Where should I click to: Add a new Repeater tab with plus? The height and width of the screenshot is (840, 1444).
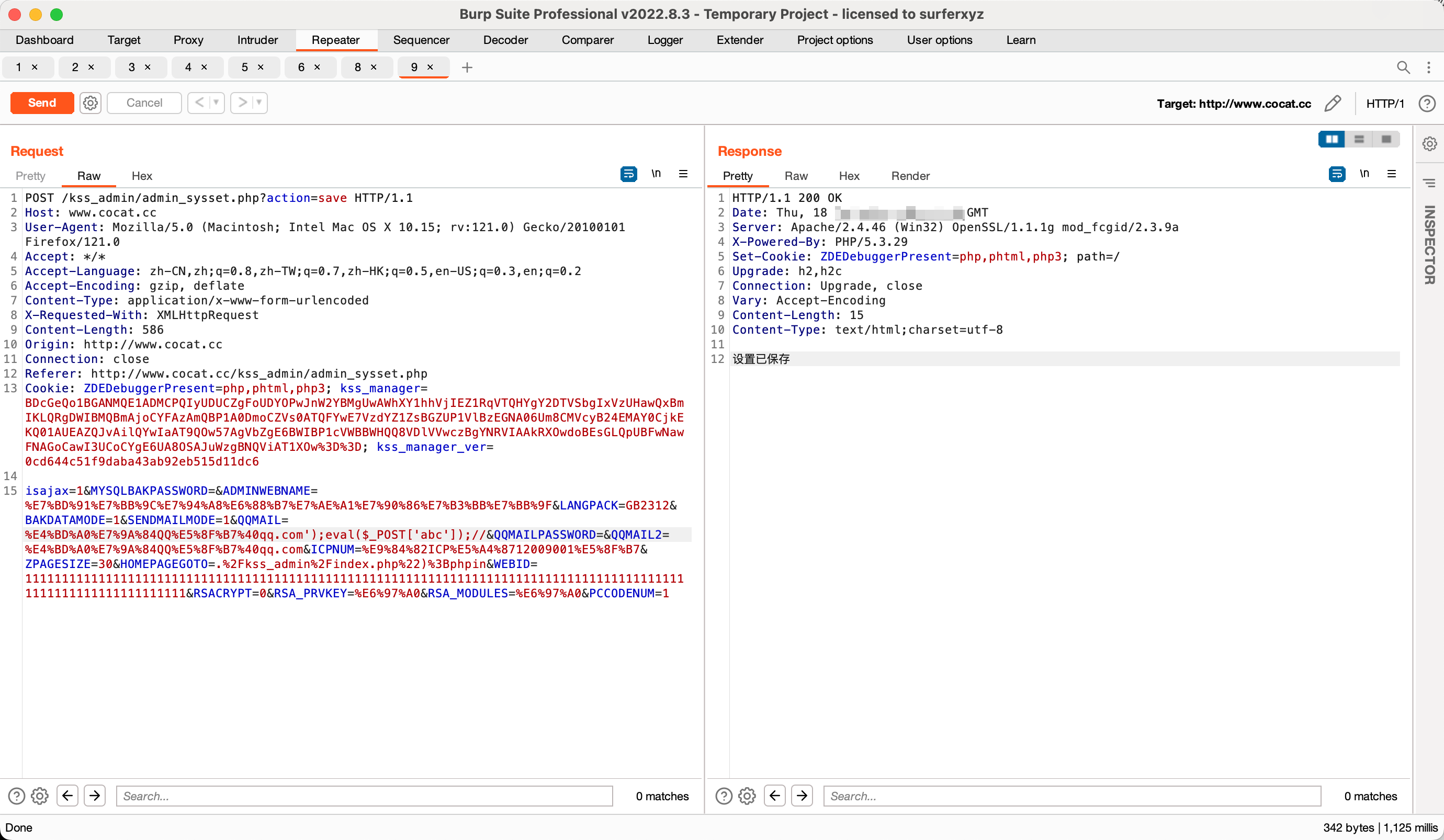[x=467, y=67]
